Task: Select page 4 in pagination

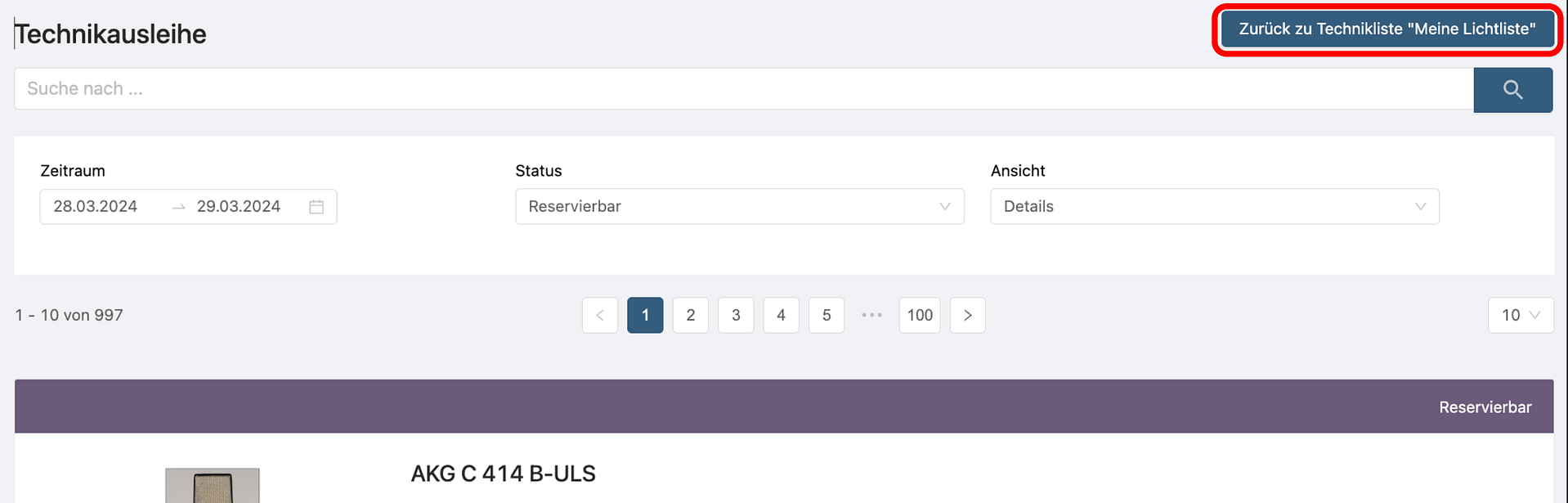Action: click(x=781, y=316)
